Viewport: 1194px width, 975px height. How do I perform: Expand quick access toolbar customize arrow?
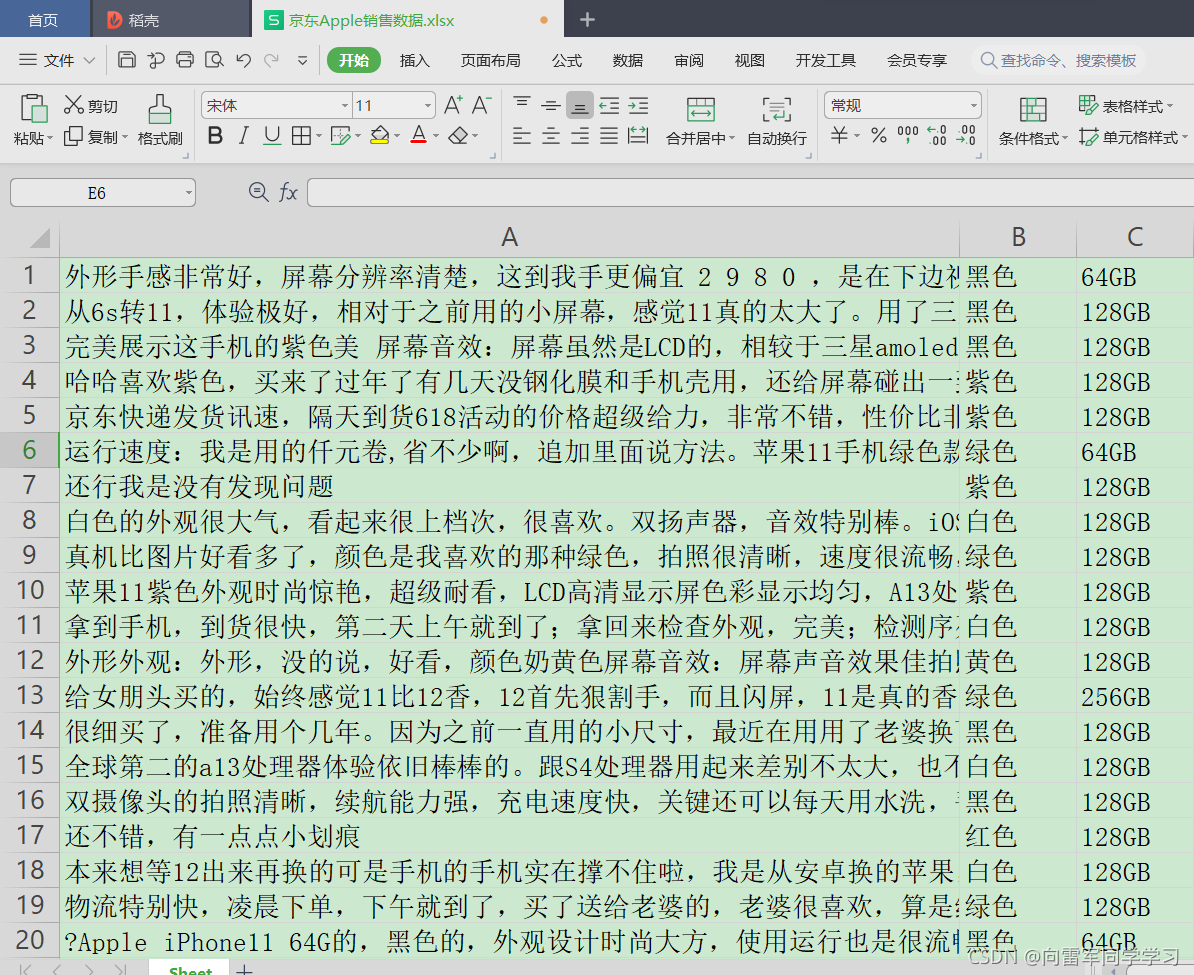(302, 60)
